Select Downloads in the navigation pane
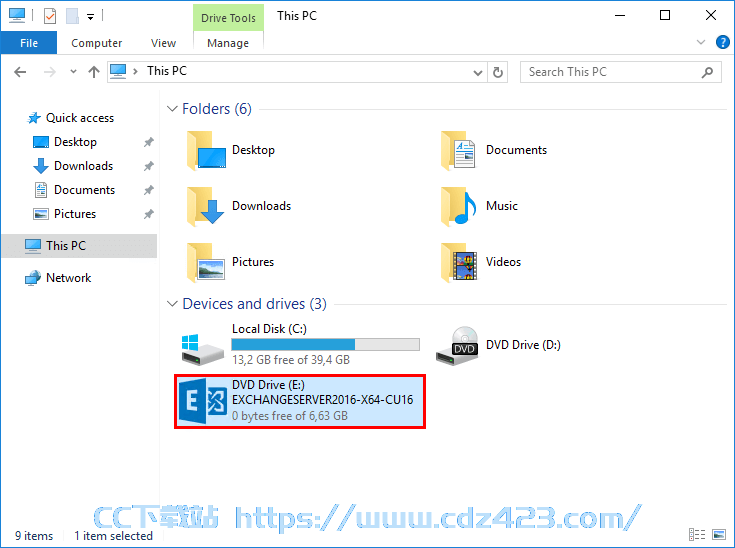Image resolution: width=735 pixels, height=548 pixels. pos(83,166)
